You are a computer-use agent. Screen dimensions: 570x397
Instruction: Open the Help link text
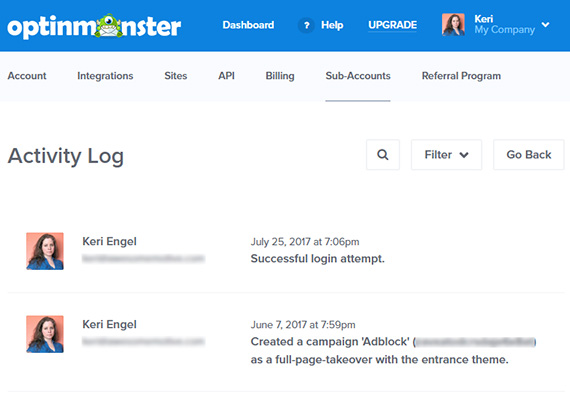332,25
